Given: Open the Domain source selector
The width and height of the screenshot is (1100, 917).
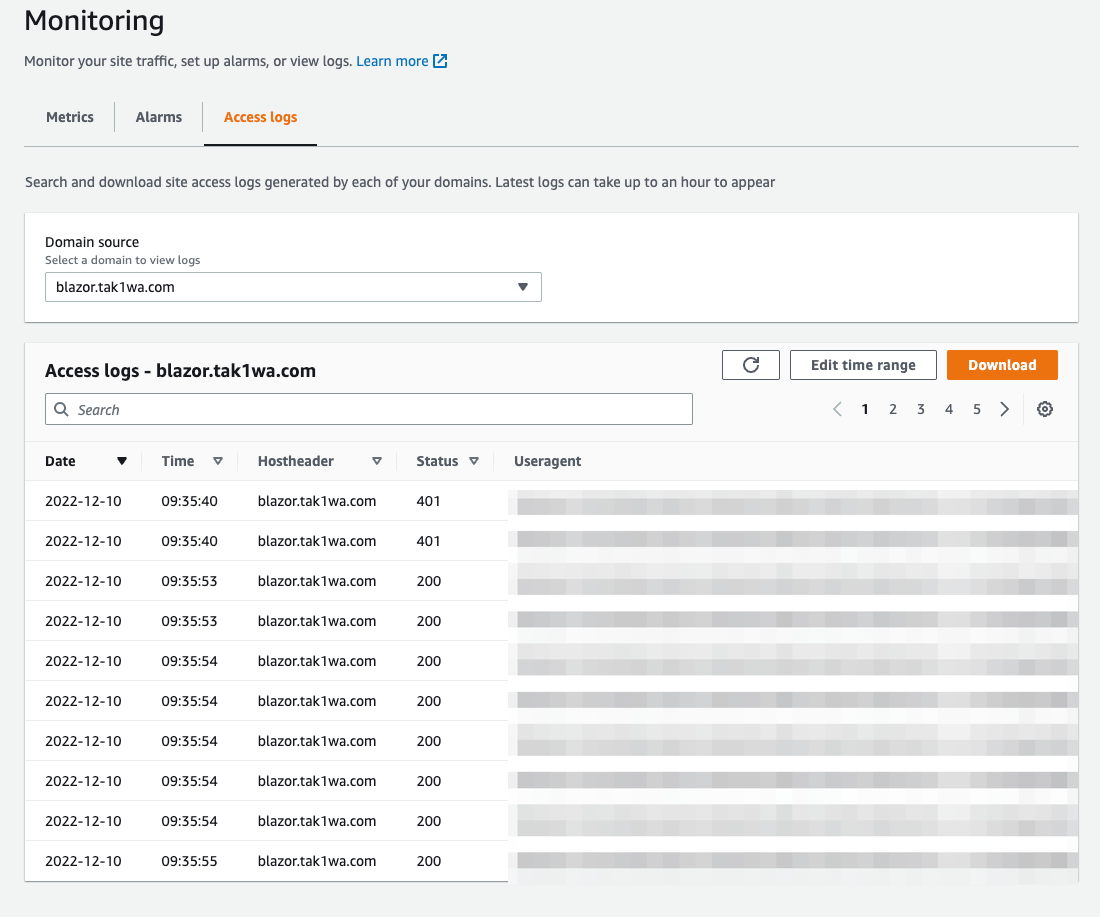Looking at the screenshot, I should pyautogui.click(x=293, y=287).
